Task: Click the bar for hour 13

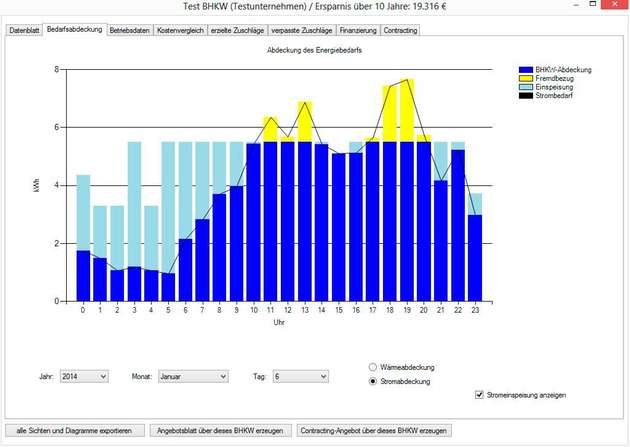Action: 305,202
